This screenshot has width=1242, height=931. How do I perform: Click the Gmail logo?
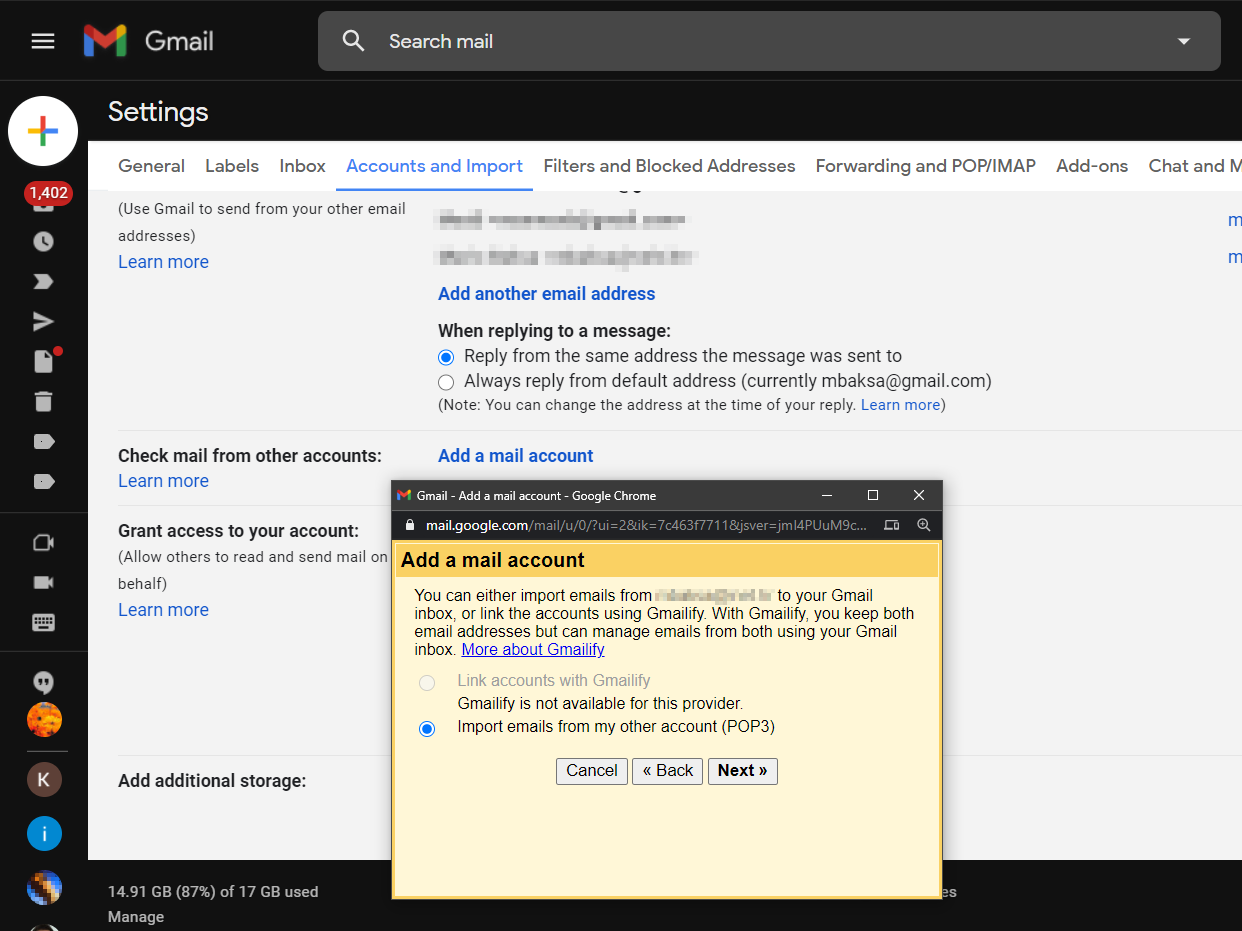[x=148, y=41]
